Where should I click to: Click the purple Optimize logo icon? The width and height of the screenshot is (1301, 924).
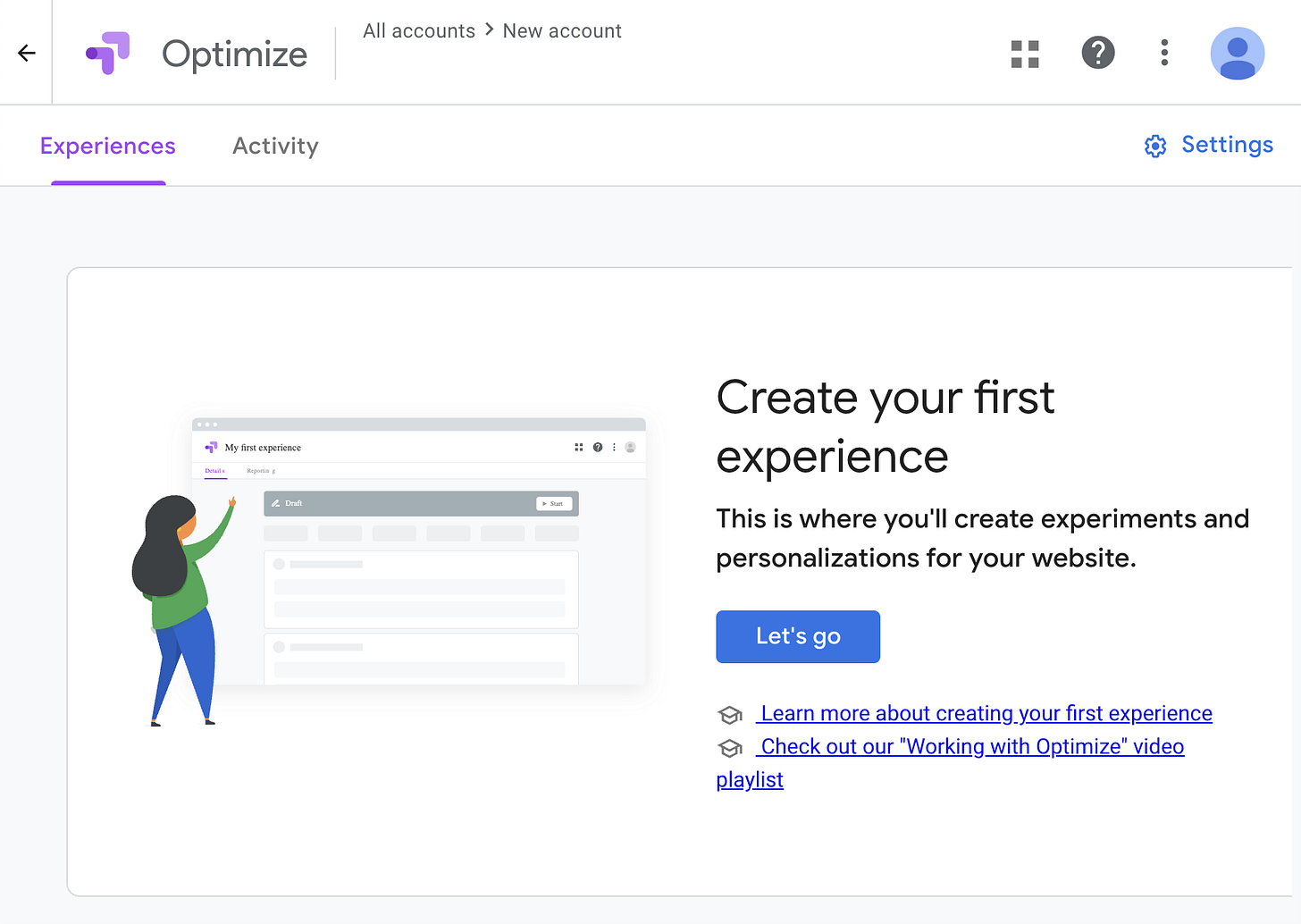coord(108,53)
